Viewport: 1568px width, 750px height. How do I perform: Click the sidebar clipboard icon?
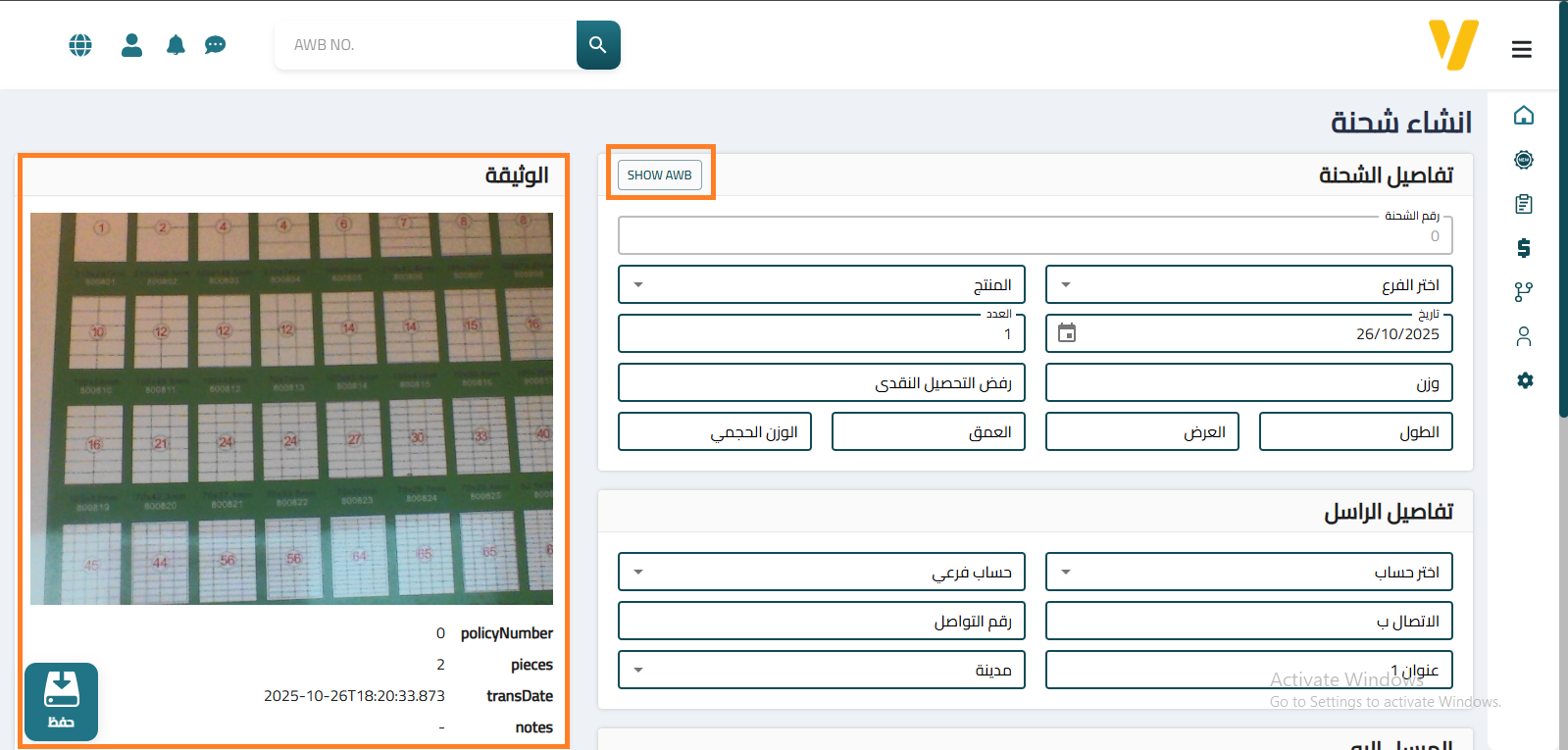1523,204
